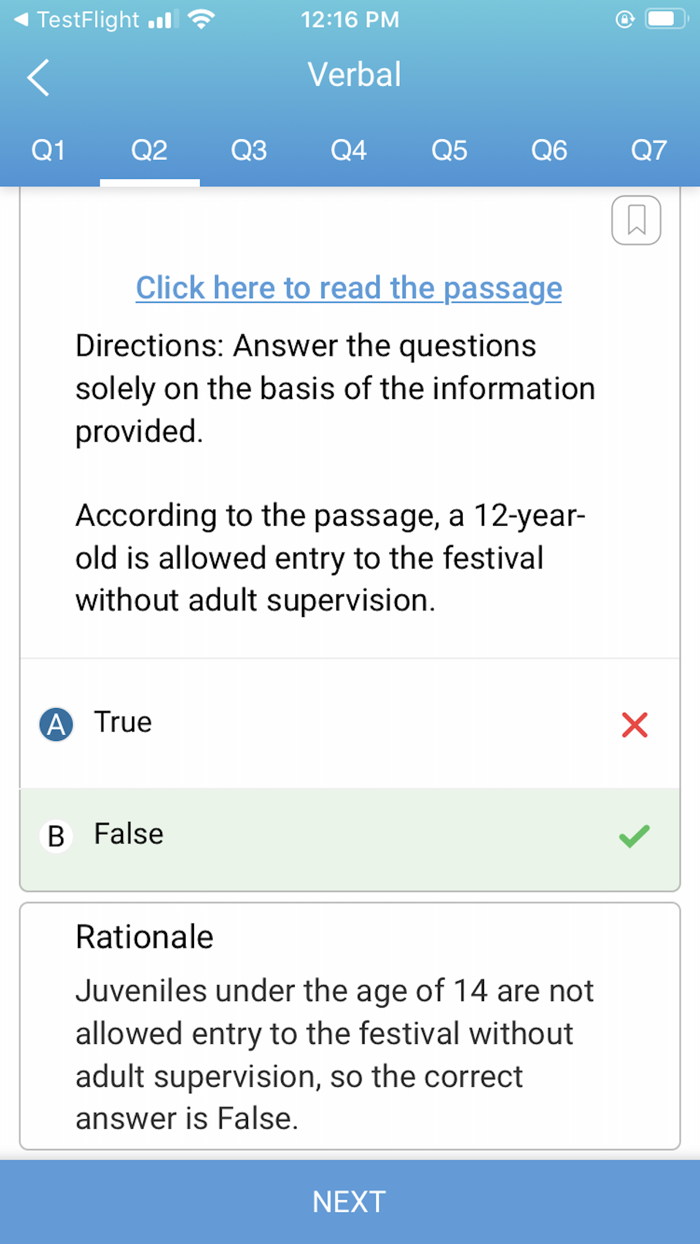The width and height of the screenshot is (700, 1244).
Task: Jump to question Q5 tab
Action: (x=449, y=151)
